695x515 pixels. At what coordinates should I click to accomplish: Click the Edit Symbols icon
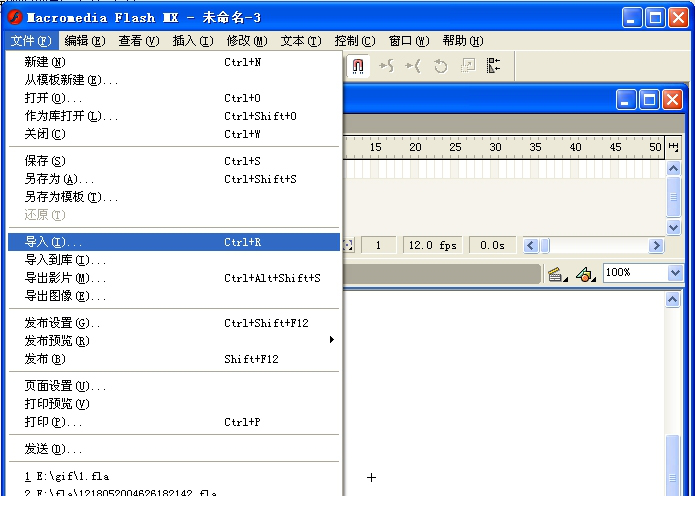click(586, 274)
